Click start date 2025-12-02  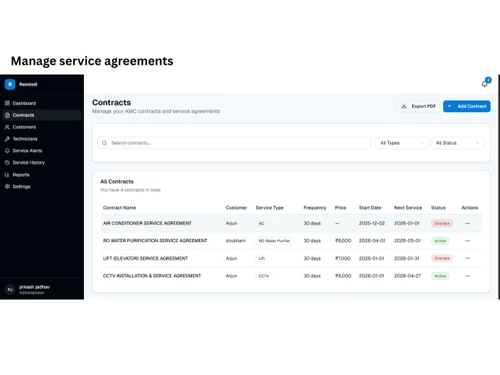[372, 223]
